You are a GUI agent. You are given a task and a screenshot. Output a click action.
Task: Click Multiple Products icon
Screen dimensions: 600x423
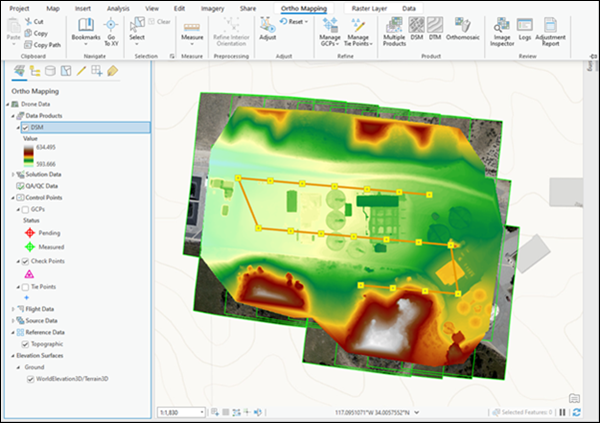click(x=394, y=25)
